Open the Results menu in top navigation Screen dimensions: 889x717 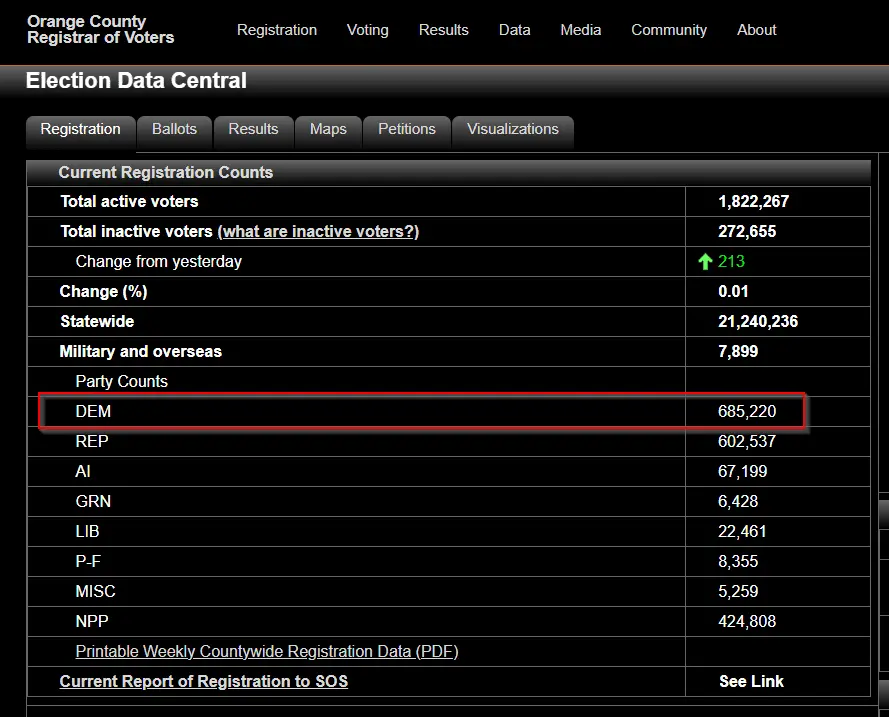pos(443,30)
